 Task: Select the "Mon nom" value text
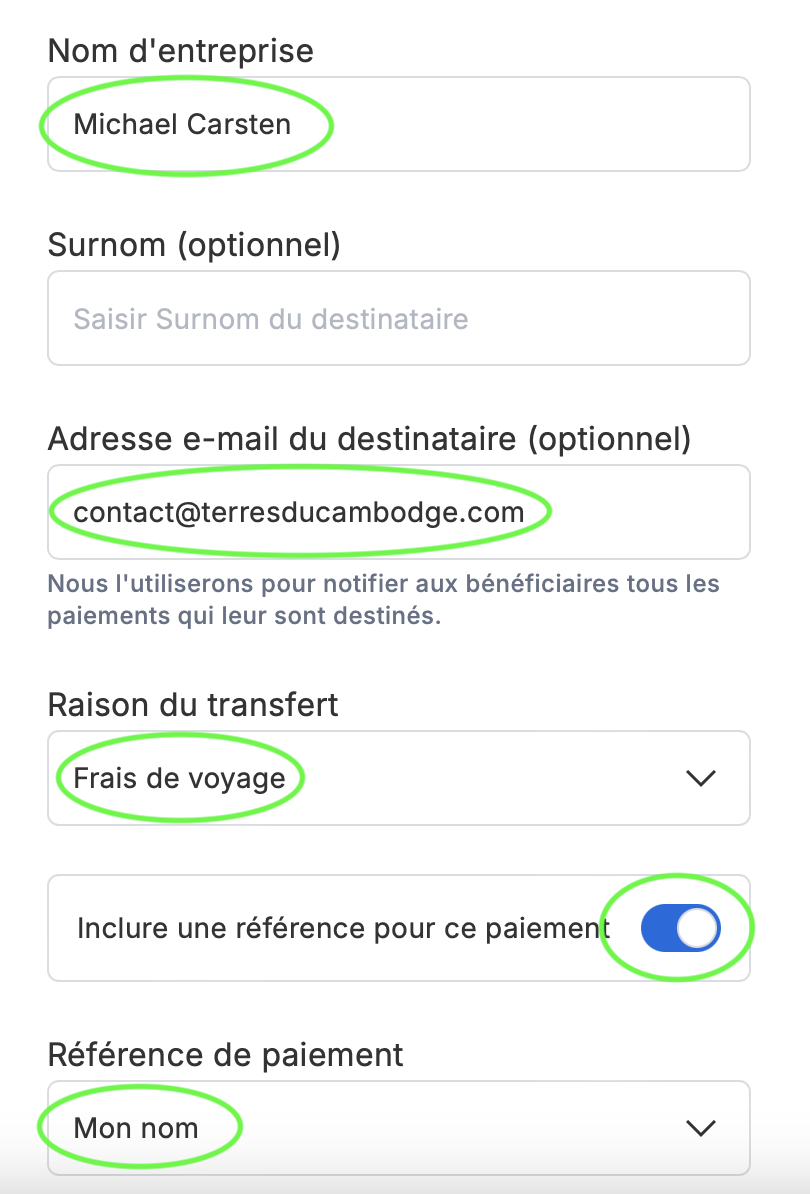pyautogui.click(x=136, y=1128)
